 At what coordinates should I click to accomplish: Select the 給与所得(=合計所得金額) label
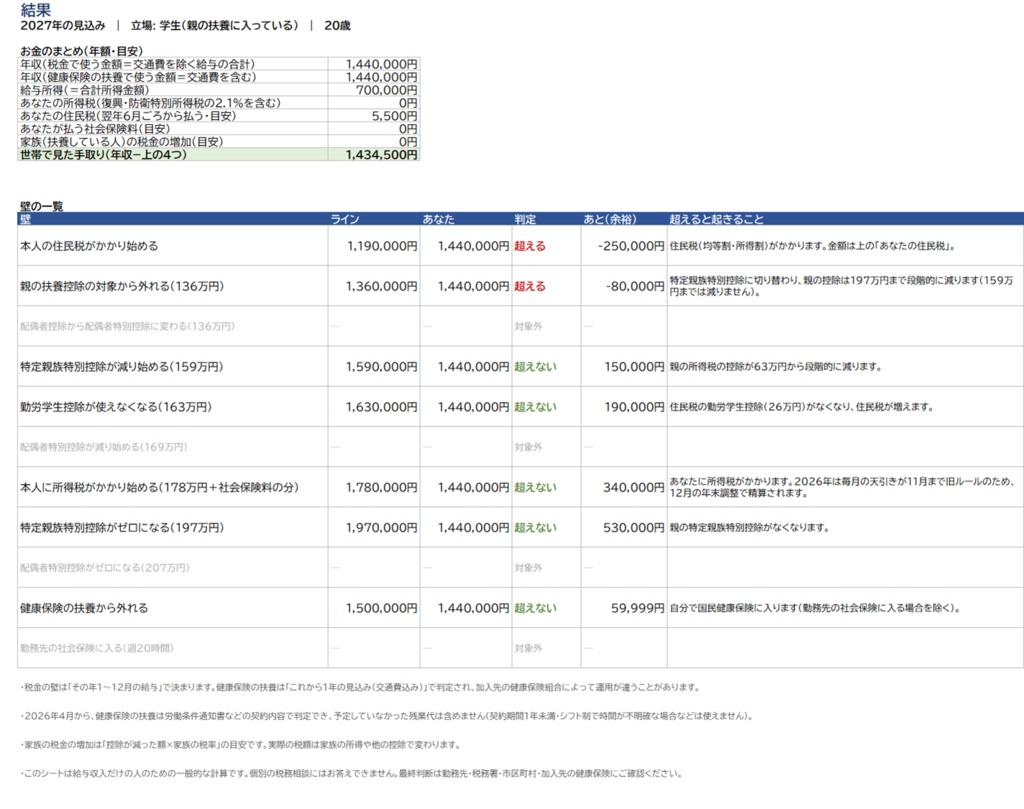[x=85, y=90]
